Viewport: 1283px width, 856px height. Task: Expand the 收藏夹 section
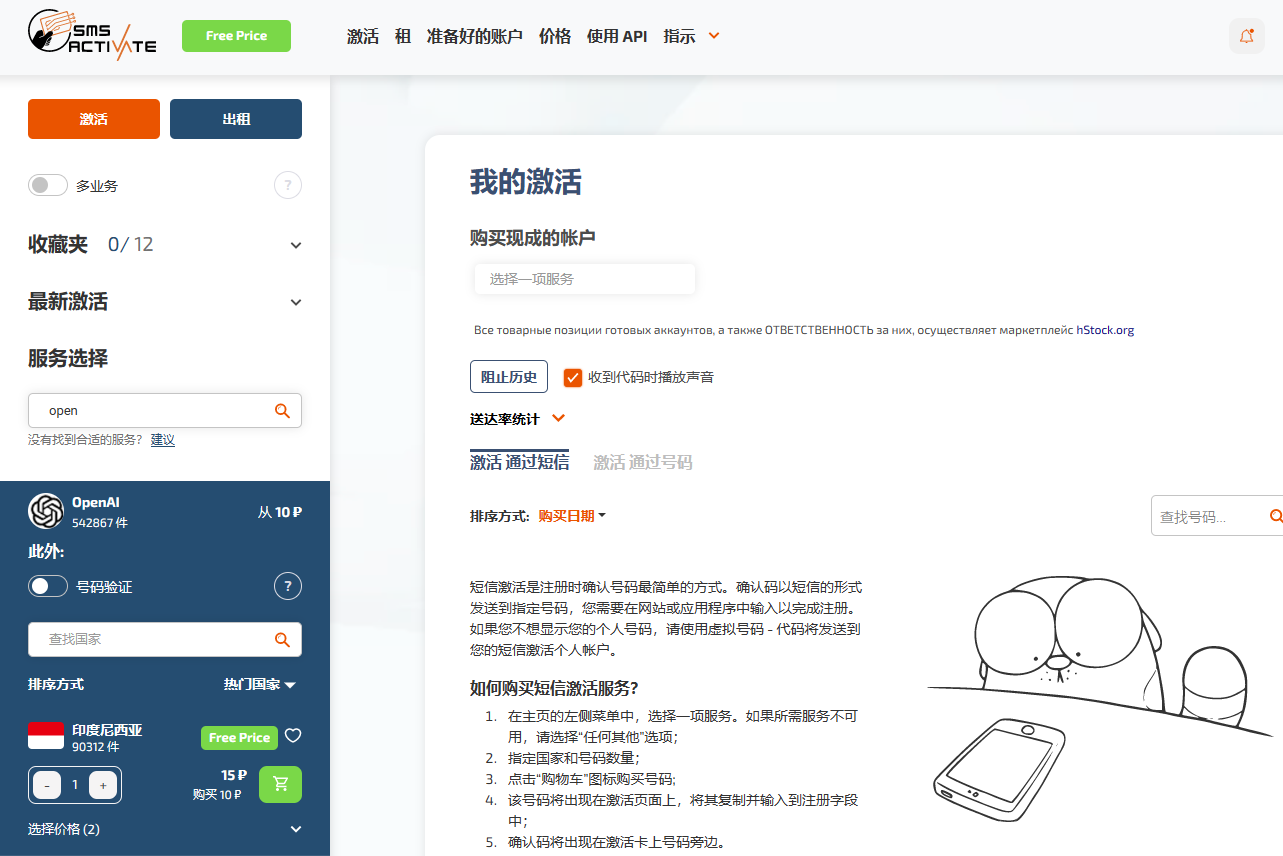tap(296, 245)
